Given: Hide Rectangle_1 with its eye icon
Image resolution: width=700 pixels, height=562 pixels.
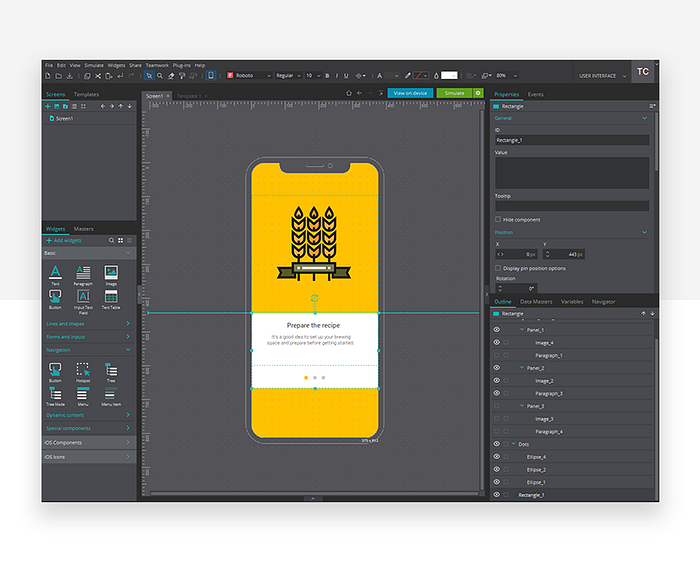Looking at the screenshot, I should point(496,495).
